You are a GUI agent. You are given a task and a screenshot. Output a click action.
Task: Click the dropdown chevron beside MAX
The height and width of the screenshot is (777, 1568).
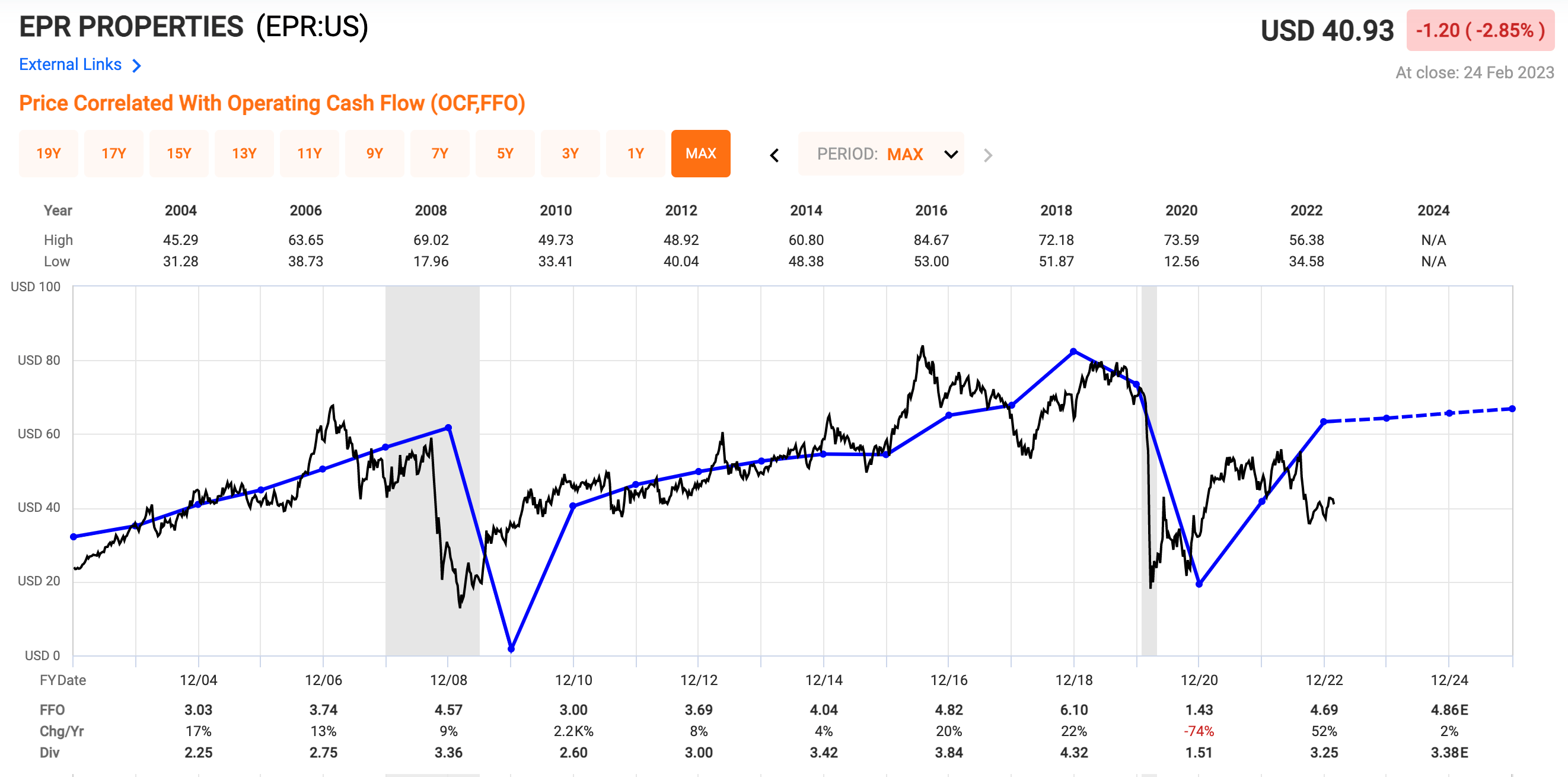coord(951,154)
